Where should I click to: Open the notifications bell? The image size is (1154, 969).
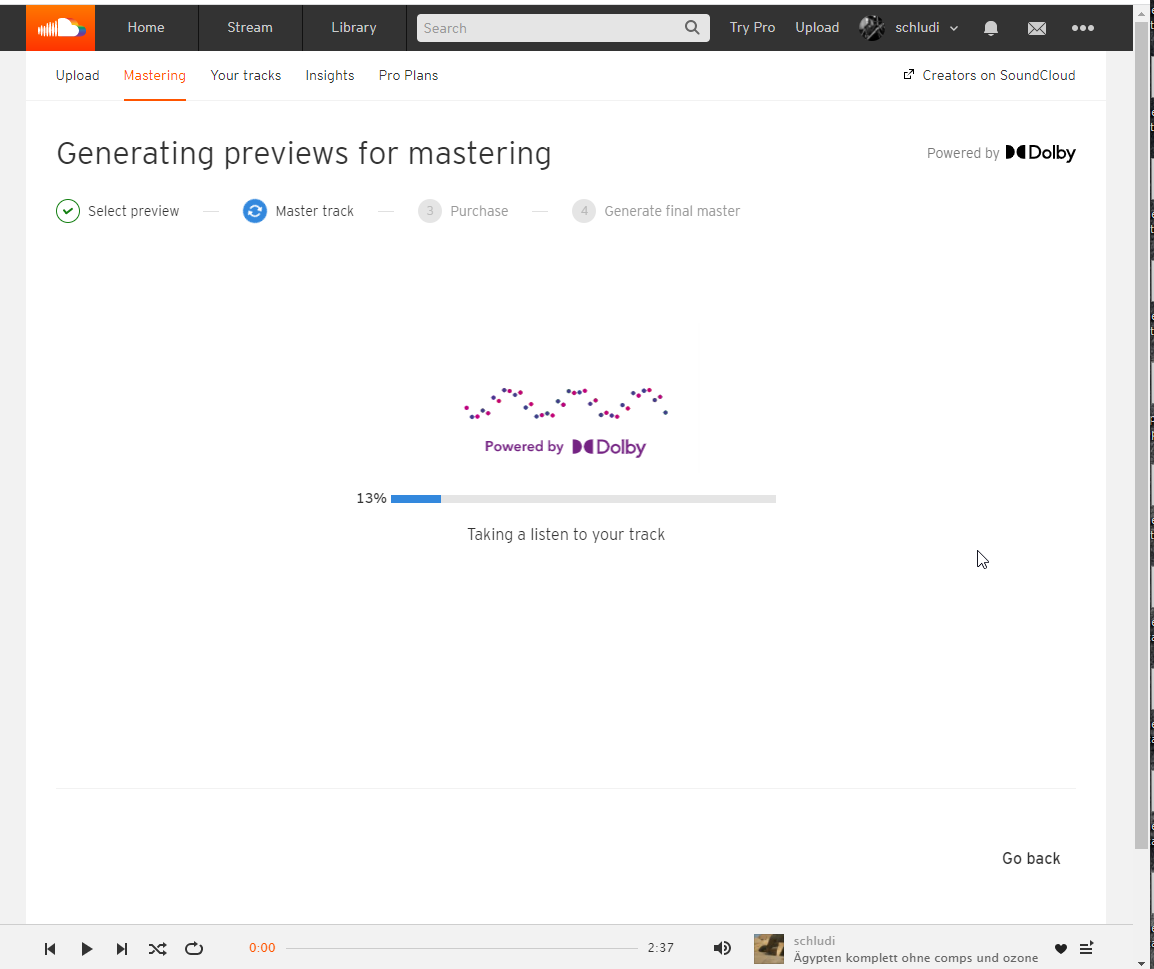pos(990,28)
